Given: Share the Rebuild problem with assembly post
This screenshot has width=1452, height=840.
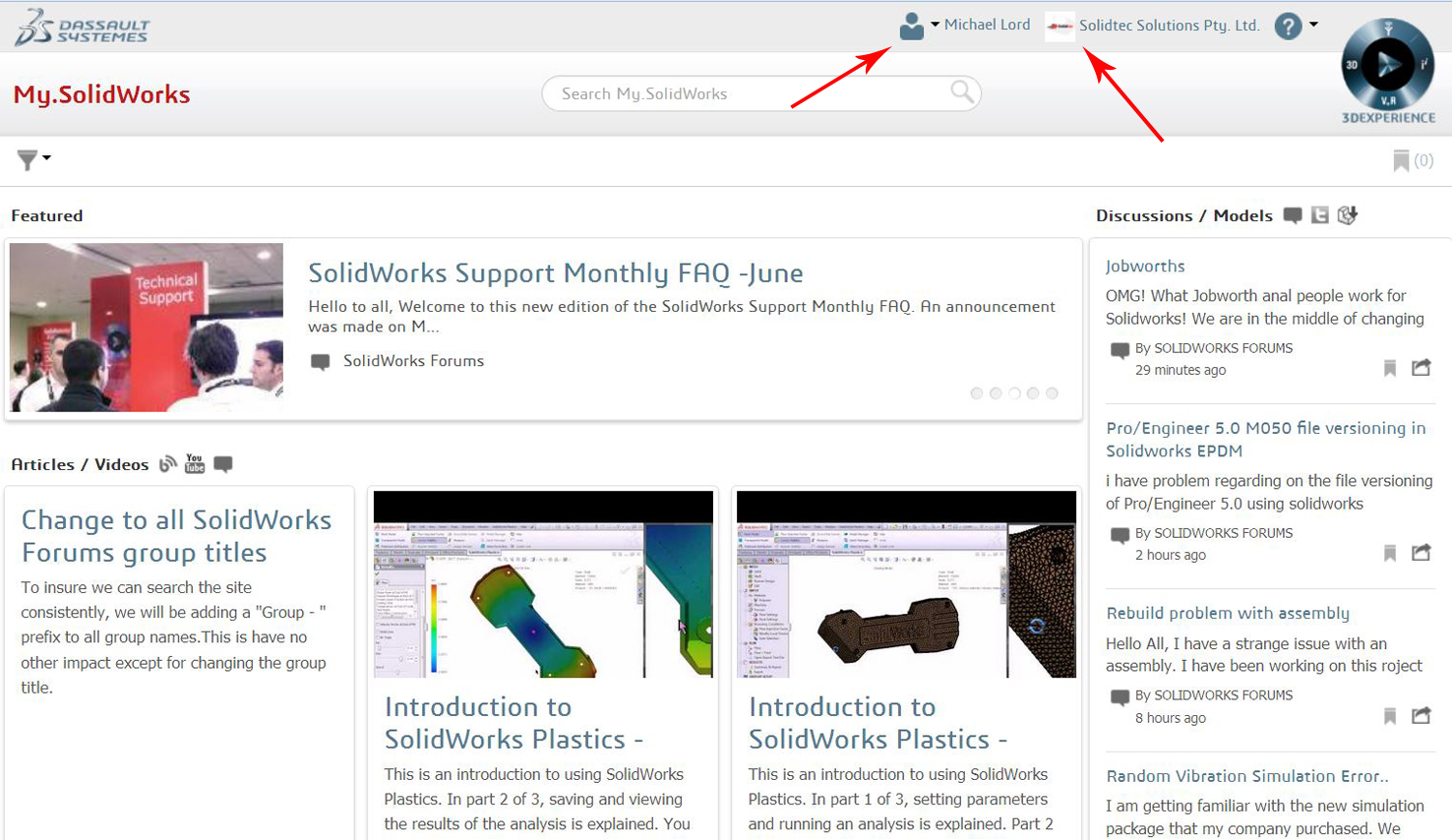Looking at the screenshot, I should point(1421,716).
